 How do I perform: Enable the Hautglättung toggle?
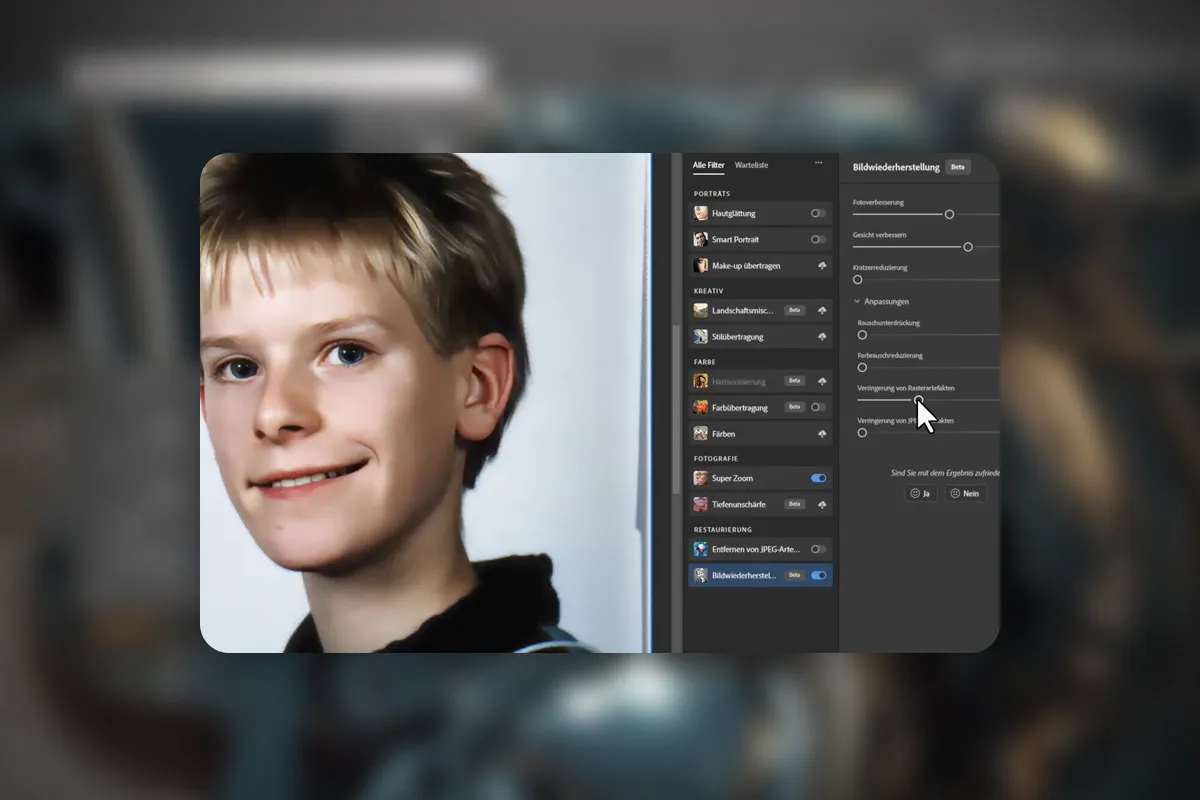tap(819, 213)
